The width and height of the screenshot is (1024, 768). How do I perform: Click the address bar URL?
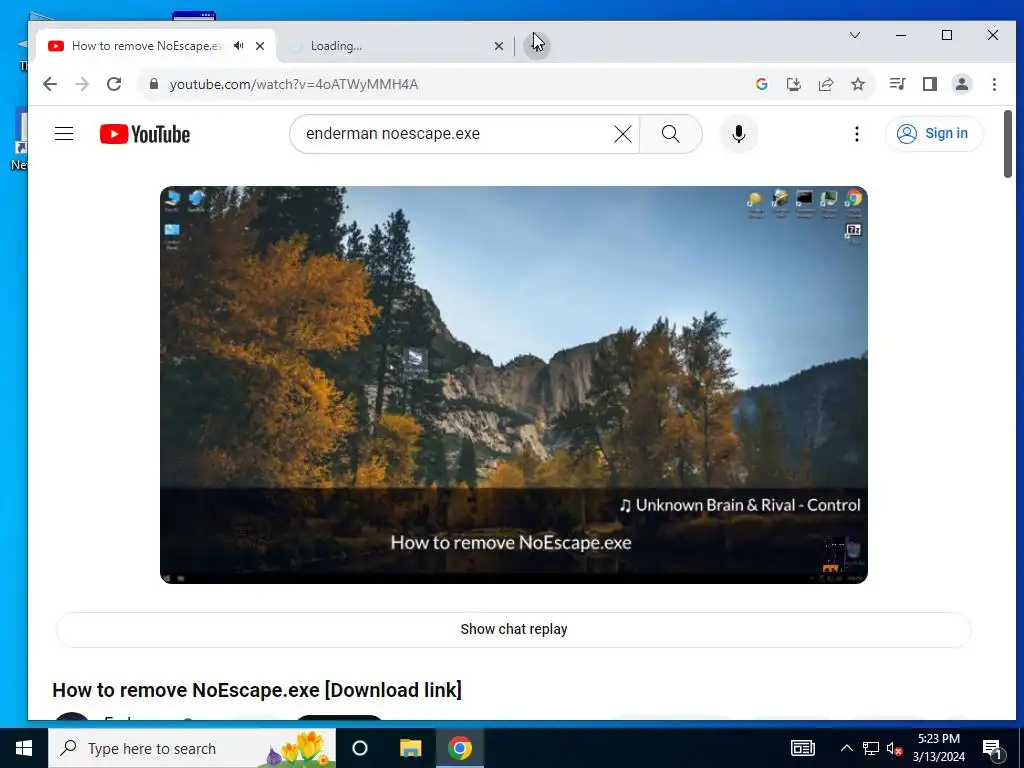(294, 84)
